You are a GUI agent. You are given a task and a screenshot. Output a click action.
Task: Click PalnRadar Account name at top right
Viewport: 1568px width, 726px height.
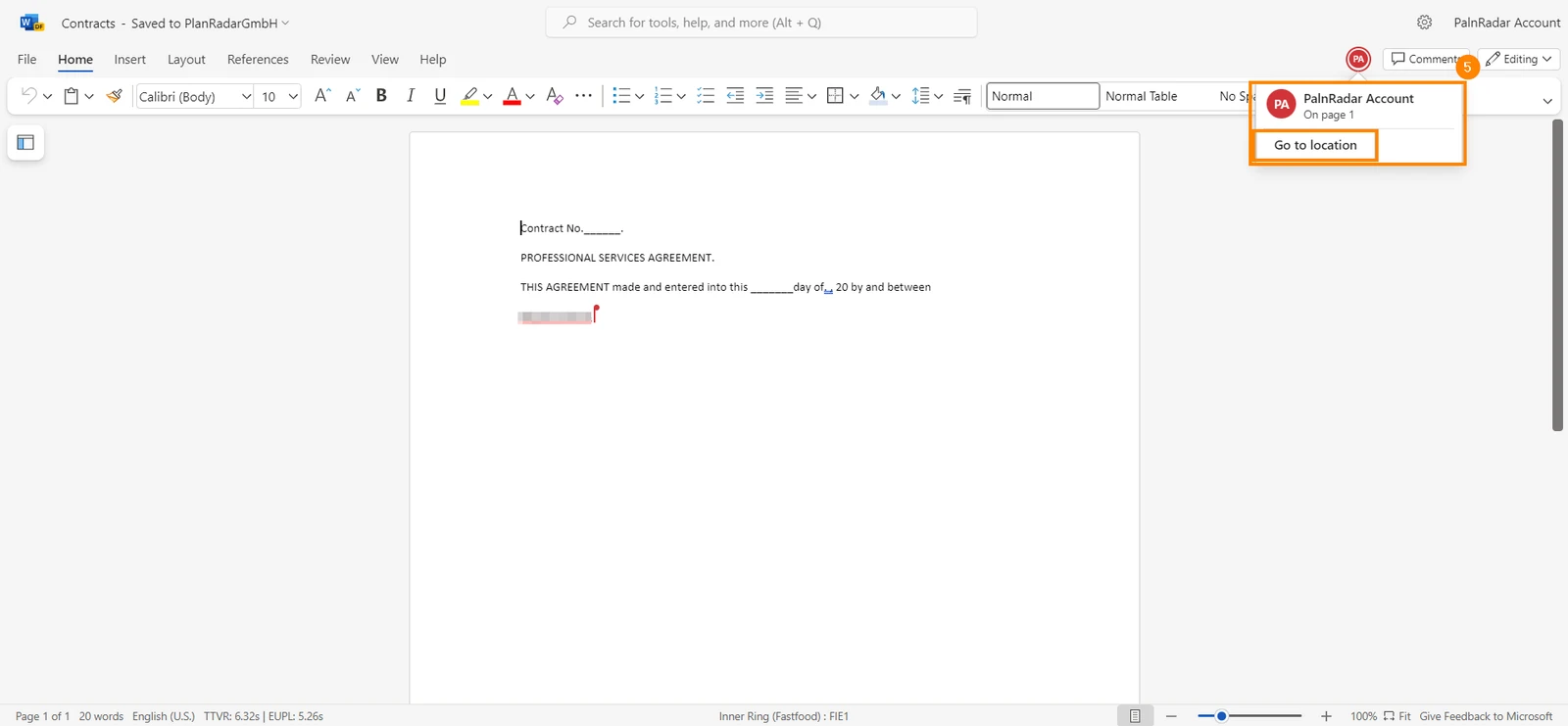(1507, 23)
